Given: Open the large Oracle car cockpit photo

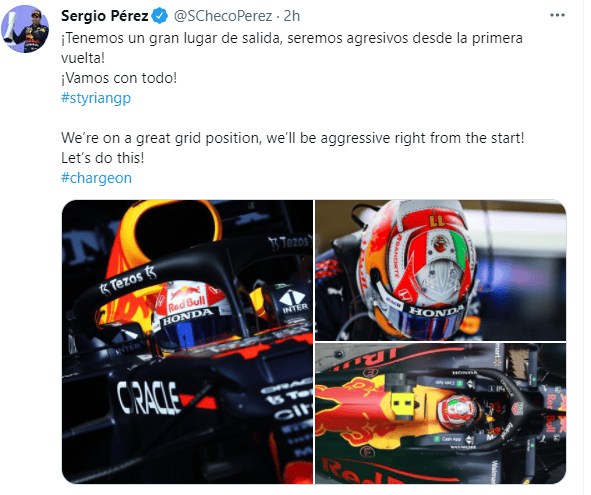Looking at the screenshot, I should click(187, 342).
